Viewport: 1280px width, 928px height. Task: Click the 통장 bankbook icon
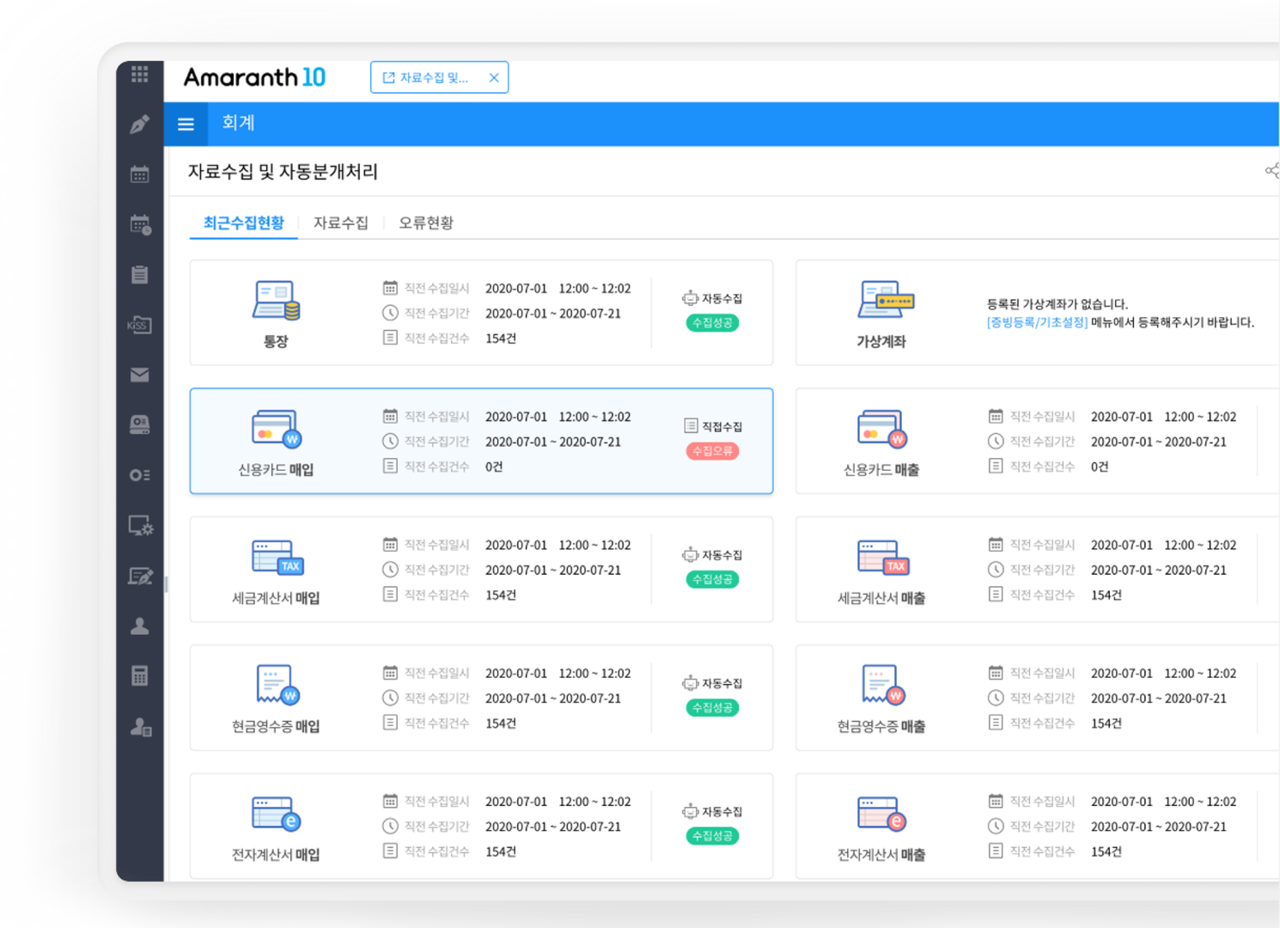click(275, 301)
